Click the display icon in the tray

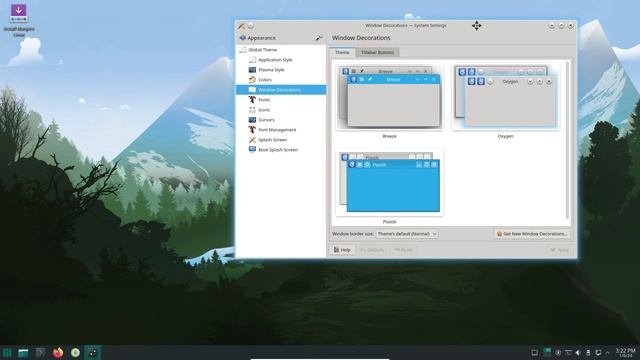pyautogui.click(x=598, y=353)
